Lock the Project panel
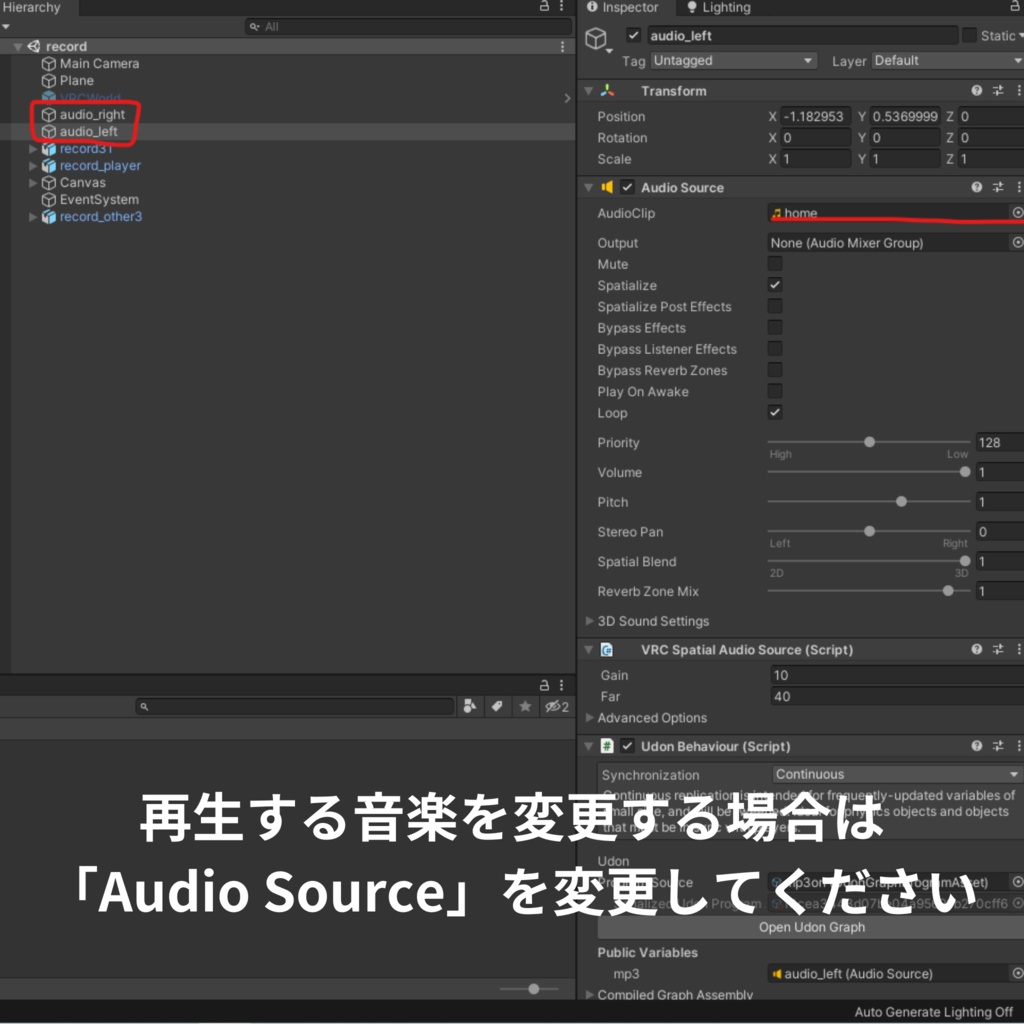The height and width of the screenshot is (1024, 1024). pyautogui.click(x=544, y=685)
